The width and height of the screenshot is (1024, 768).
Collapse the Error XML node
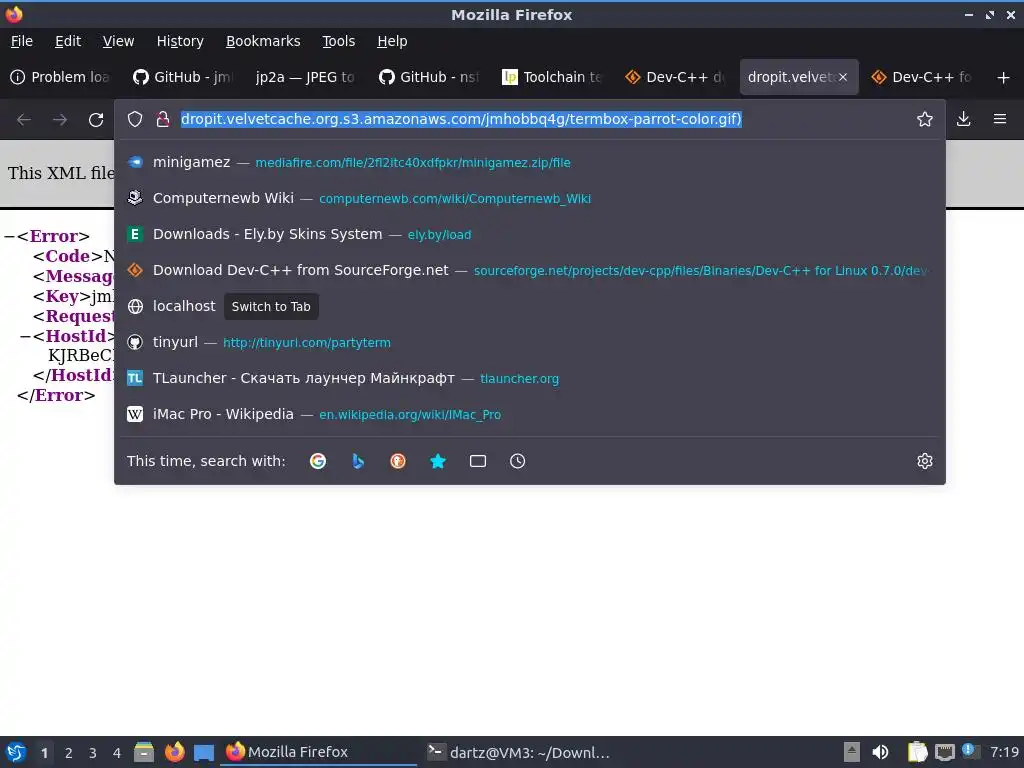9,236
